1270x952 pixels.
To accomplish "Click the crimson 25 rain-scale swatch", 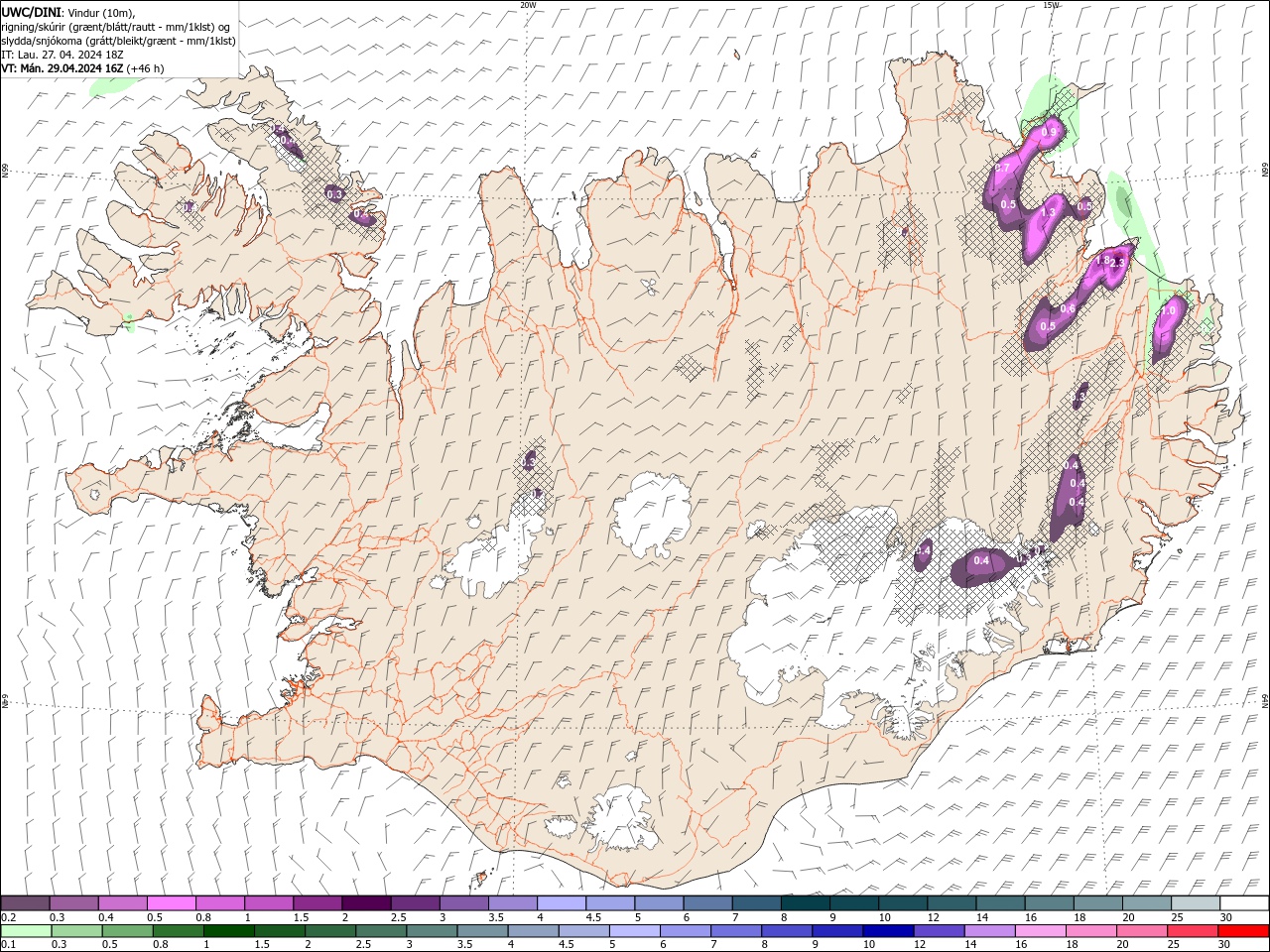I will (1192, 931).
